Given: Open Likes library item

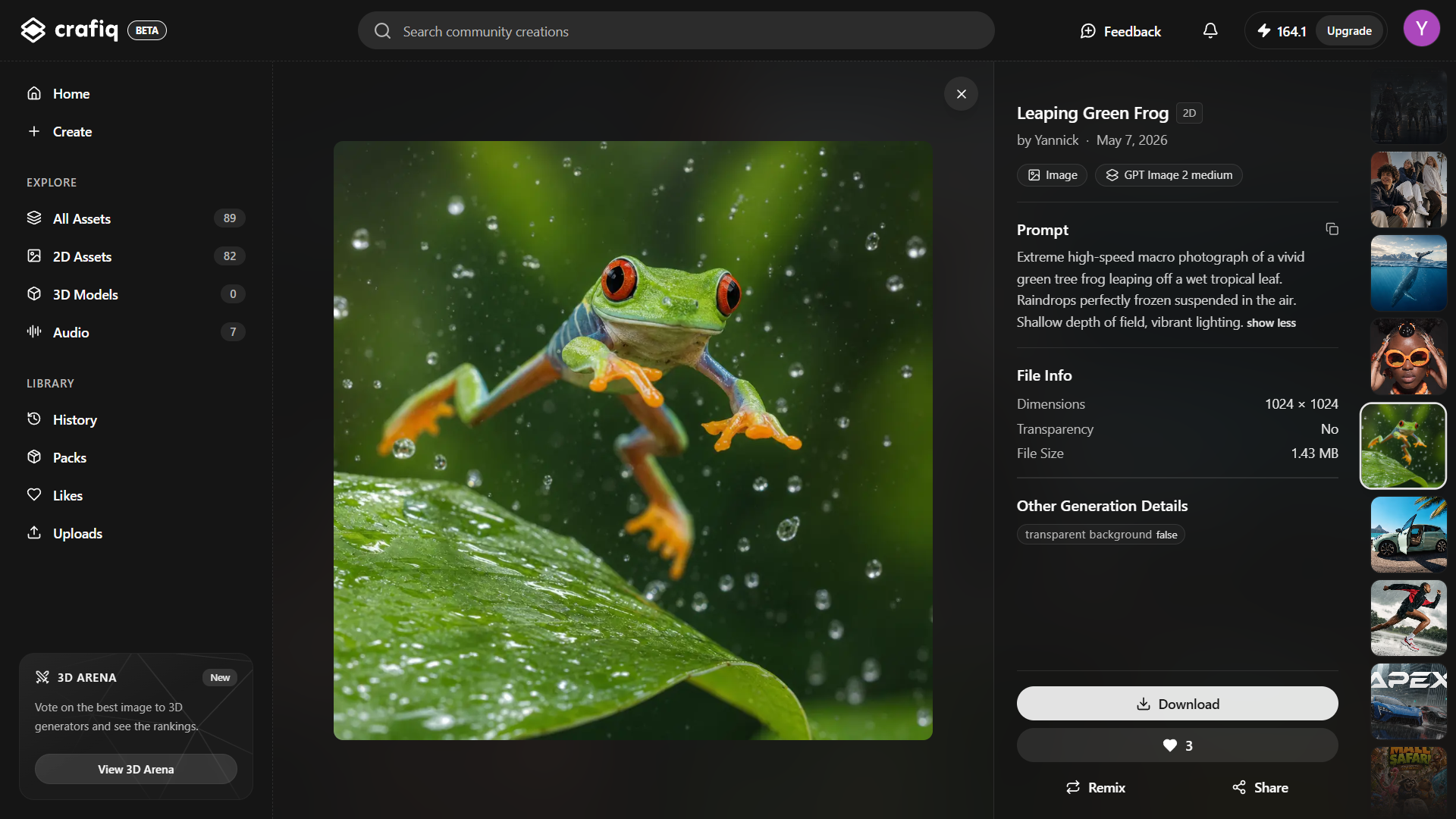Looking at the screenshot, I should 136,495.
